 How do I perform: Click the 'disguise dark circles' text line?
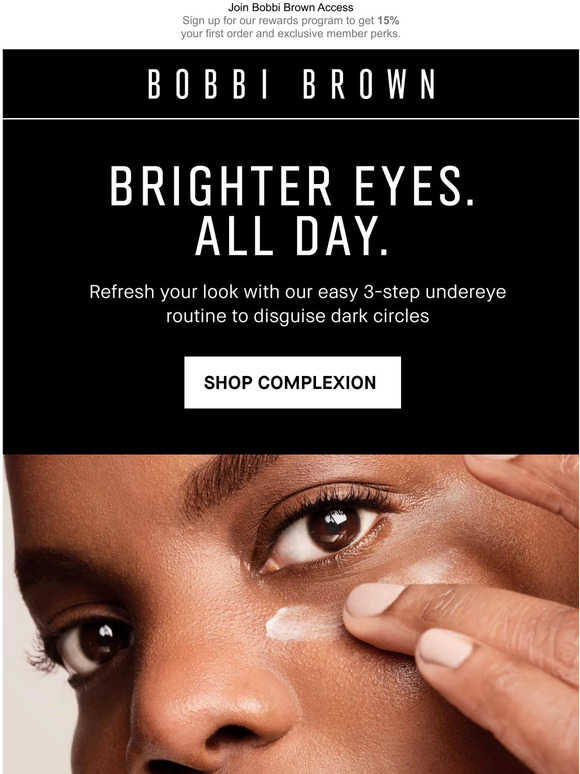click(297, 316)
